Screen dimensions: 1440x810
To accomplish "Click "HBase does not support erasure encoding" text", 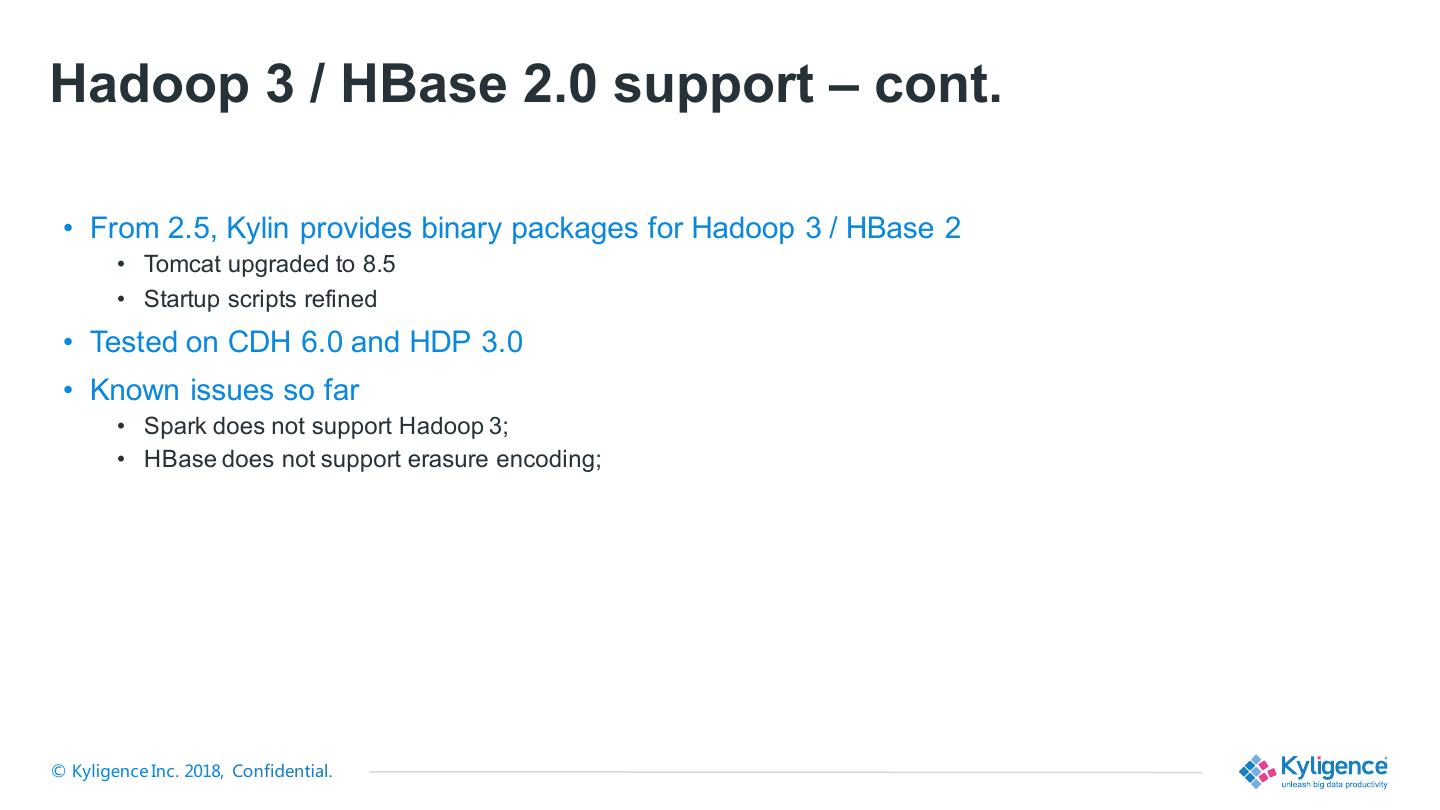I will coord(372,459).
